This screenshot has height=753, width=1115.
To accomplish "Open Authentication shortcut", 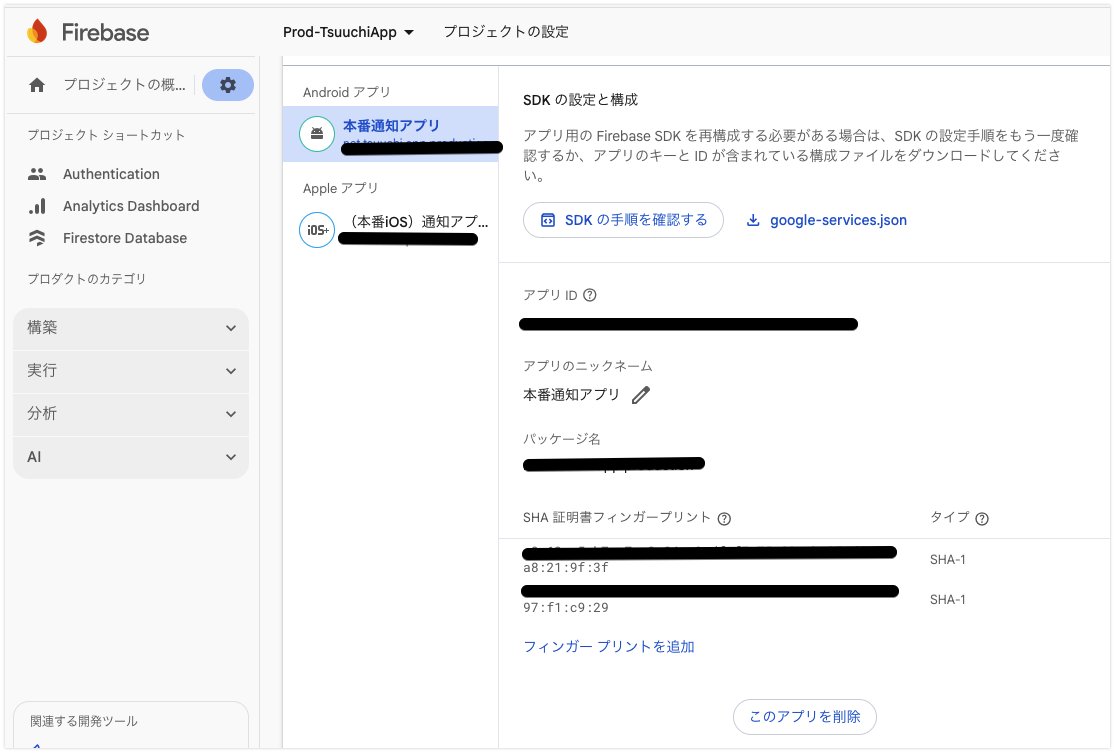I will click(111, 174).
